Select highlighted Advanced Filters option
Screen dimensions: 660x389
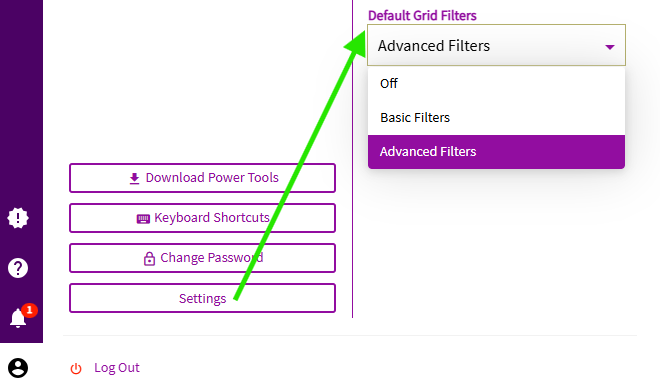pyautogui.click(x=496, y=152)
